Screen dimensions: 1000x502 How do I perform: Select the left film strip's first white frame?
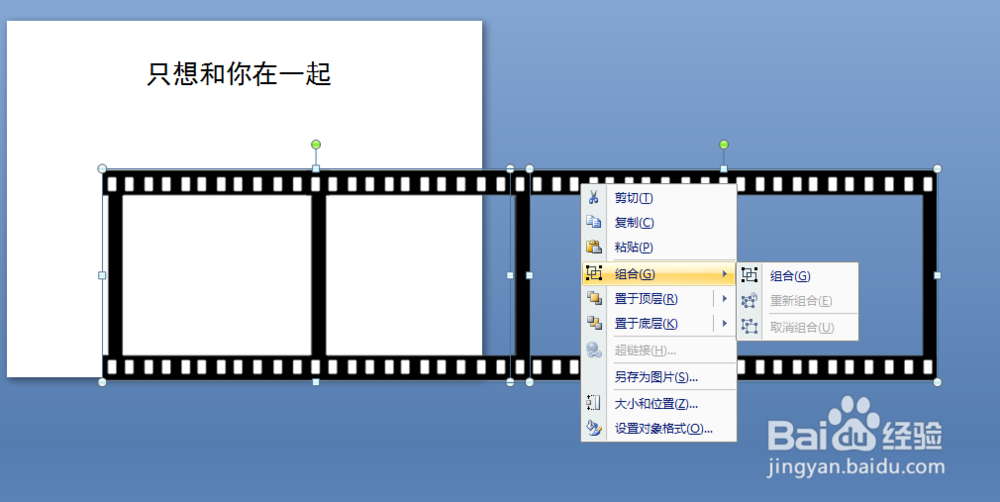(x=217, y=275)
